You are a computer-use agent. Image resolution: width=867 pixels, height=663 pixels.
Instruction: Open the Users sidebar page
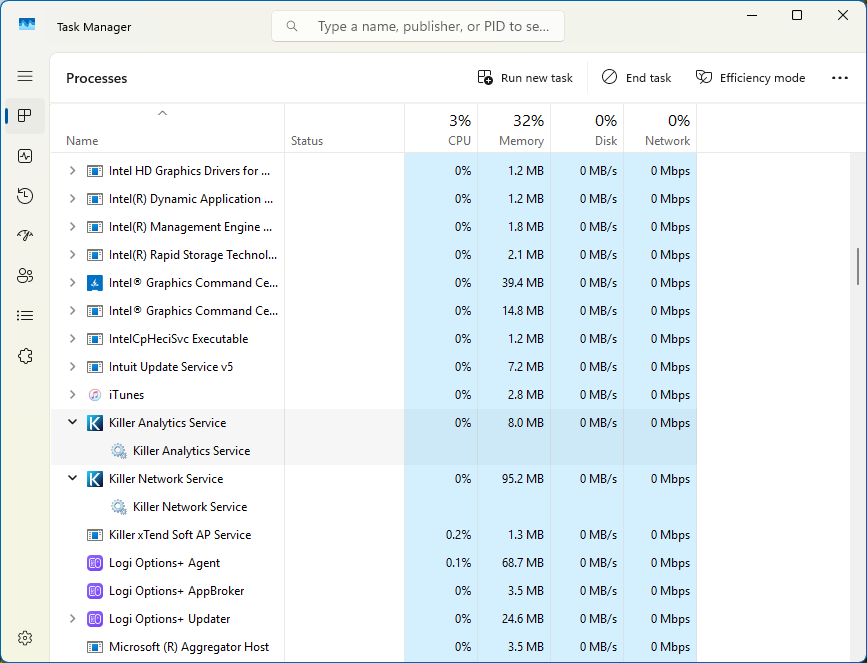point(25,275)
